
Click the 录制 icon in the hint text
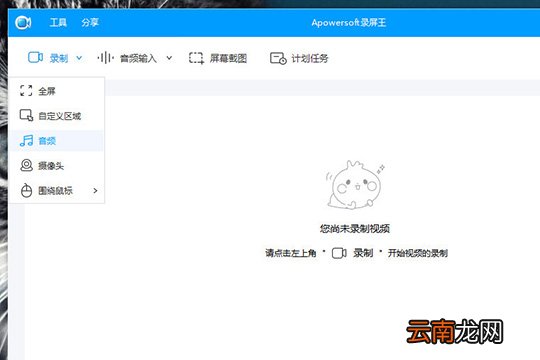(x=339, y=253)
